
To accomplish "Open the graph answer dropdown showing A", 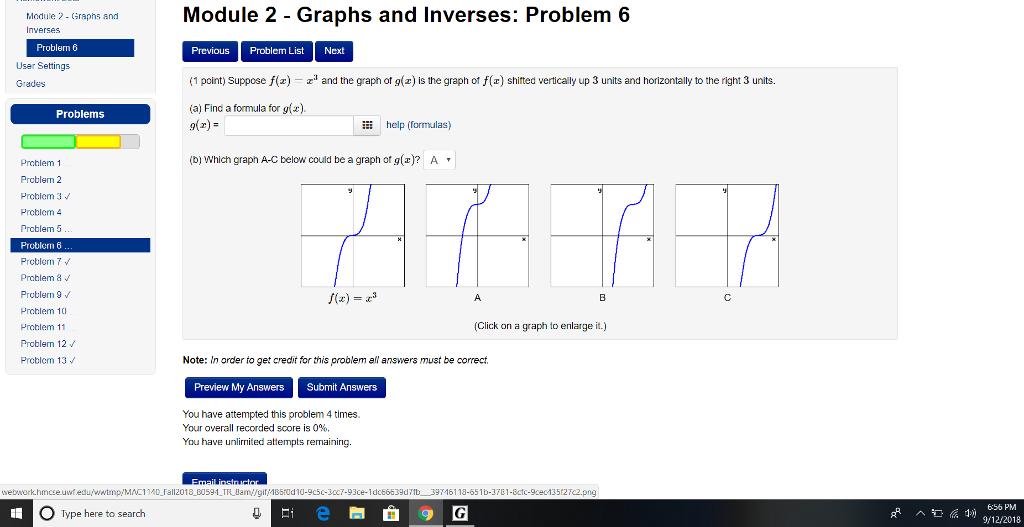I will pyautogui.click(x=440, y=160).
